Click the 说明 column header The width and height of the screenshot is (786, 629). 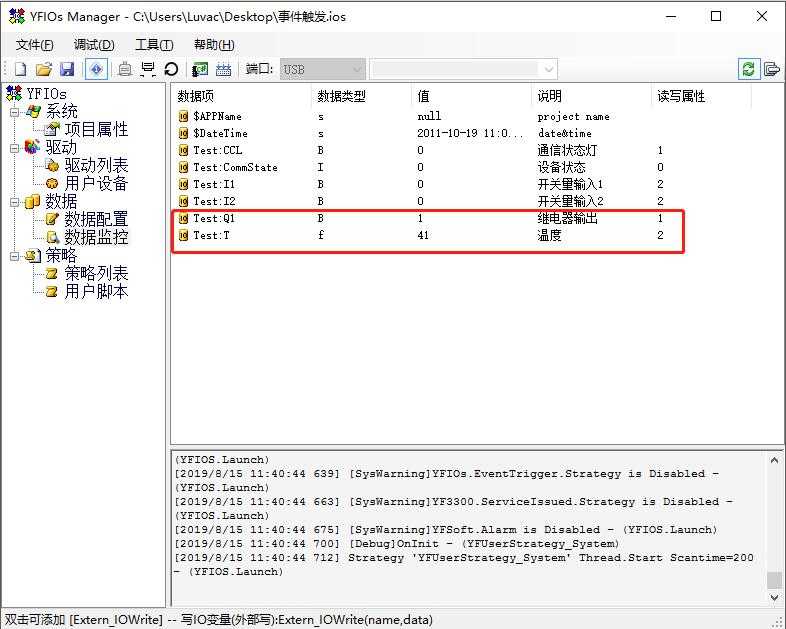[592, 96]
